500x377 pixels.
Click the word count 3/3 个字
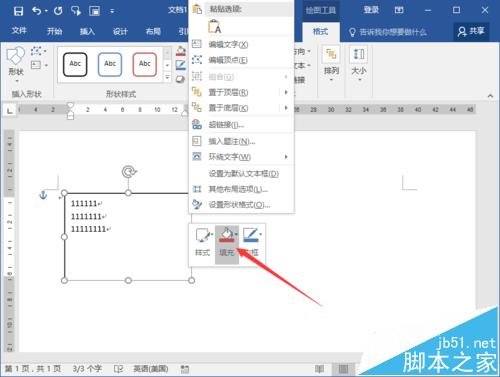point(87,368)
